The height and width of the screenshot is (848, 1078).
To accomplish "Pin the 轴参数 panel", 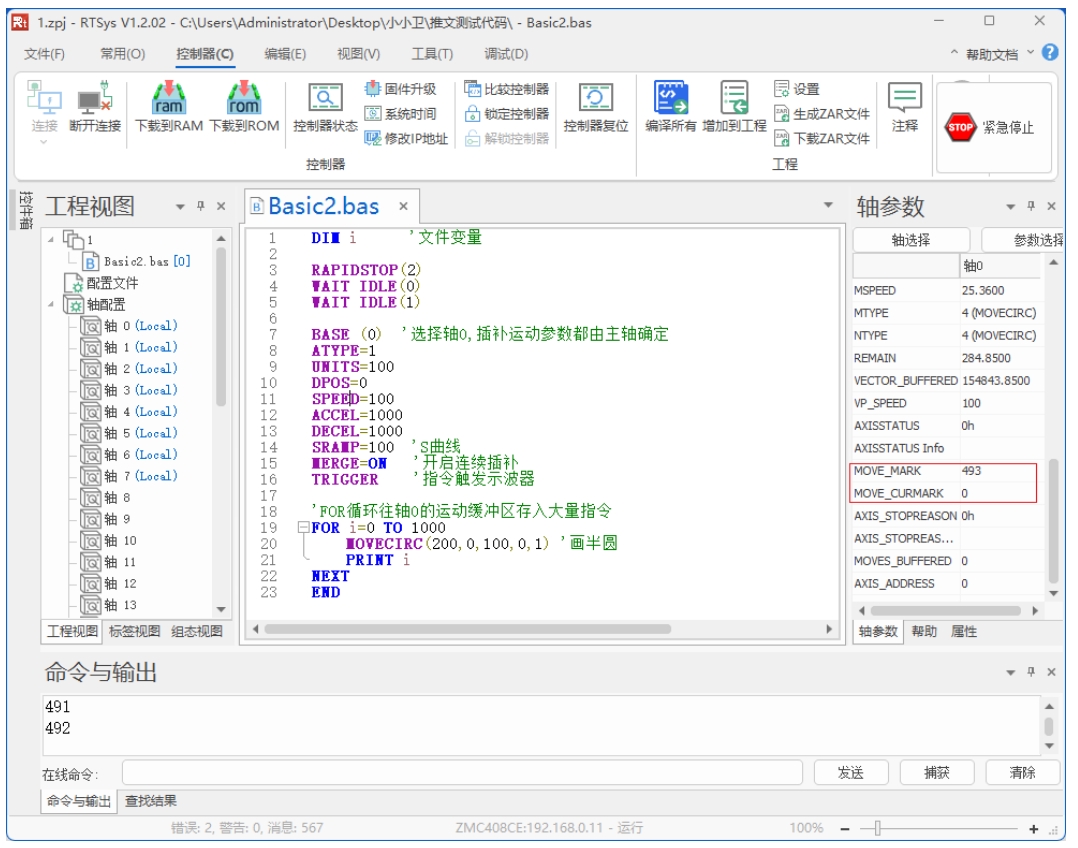I will [x=1031, y=206].
